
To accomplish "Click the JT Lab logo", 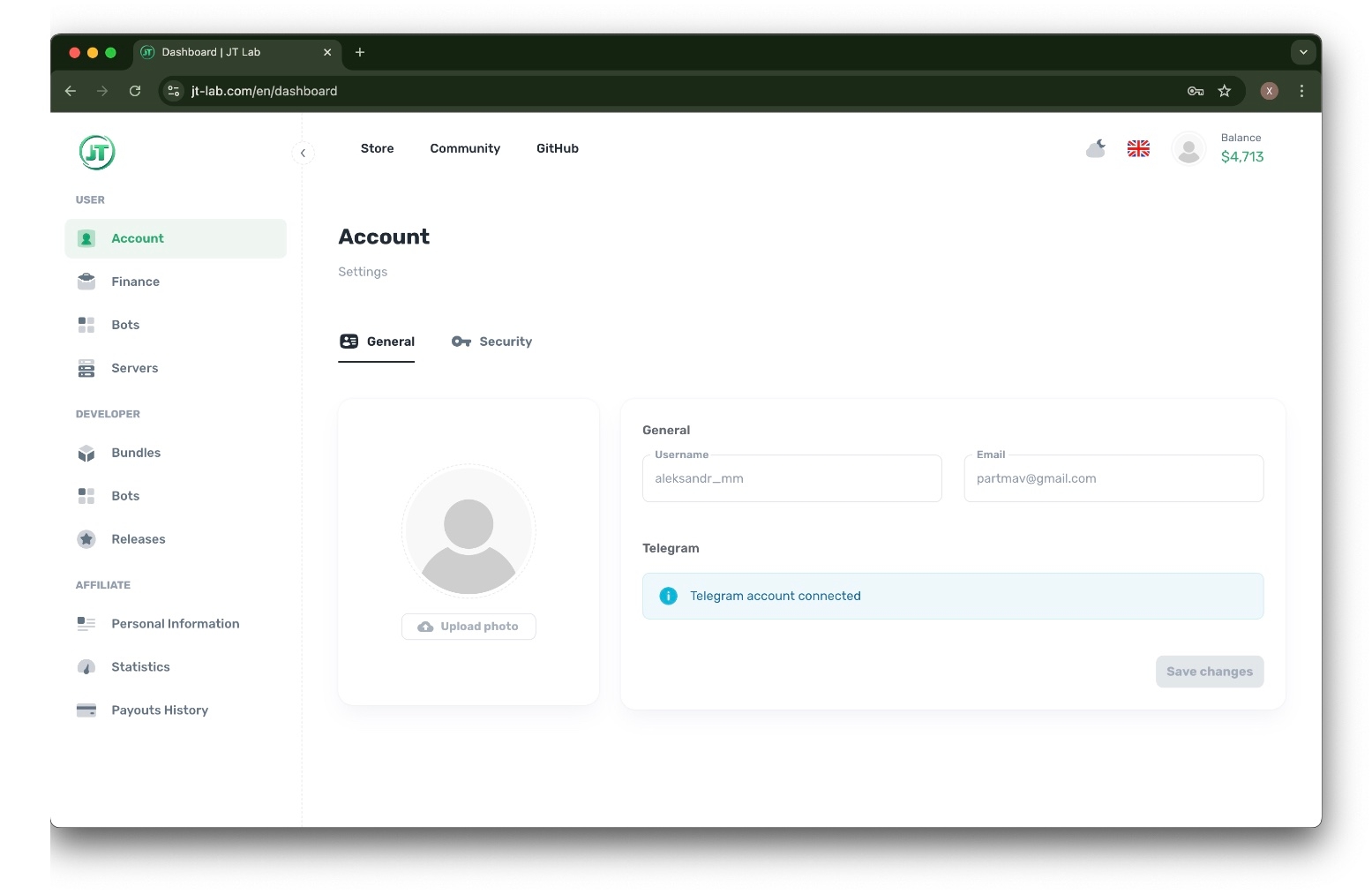I will pyautogui.click(x=97, y=152).
